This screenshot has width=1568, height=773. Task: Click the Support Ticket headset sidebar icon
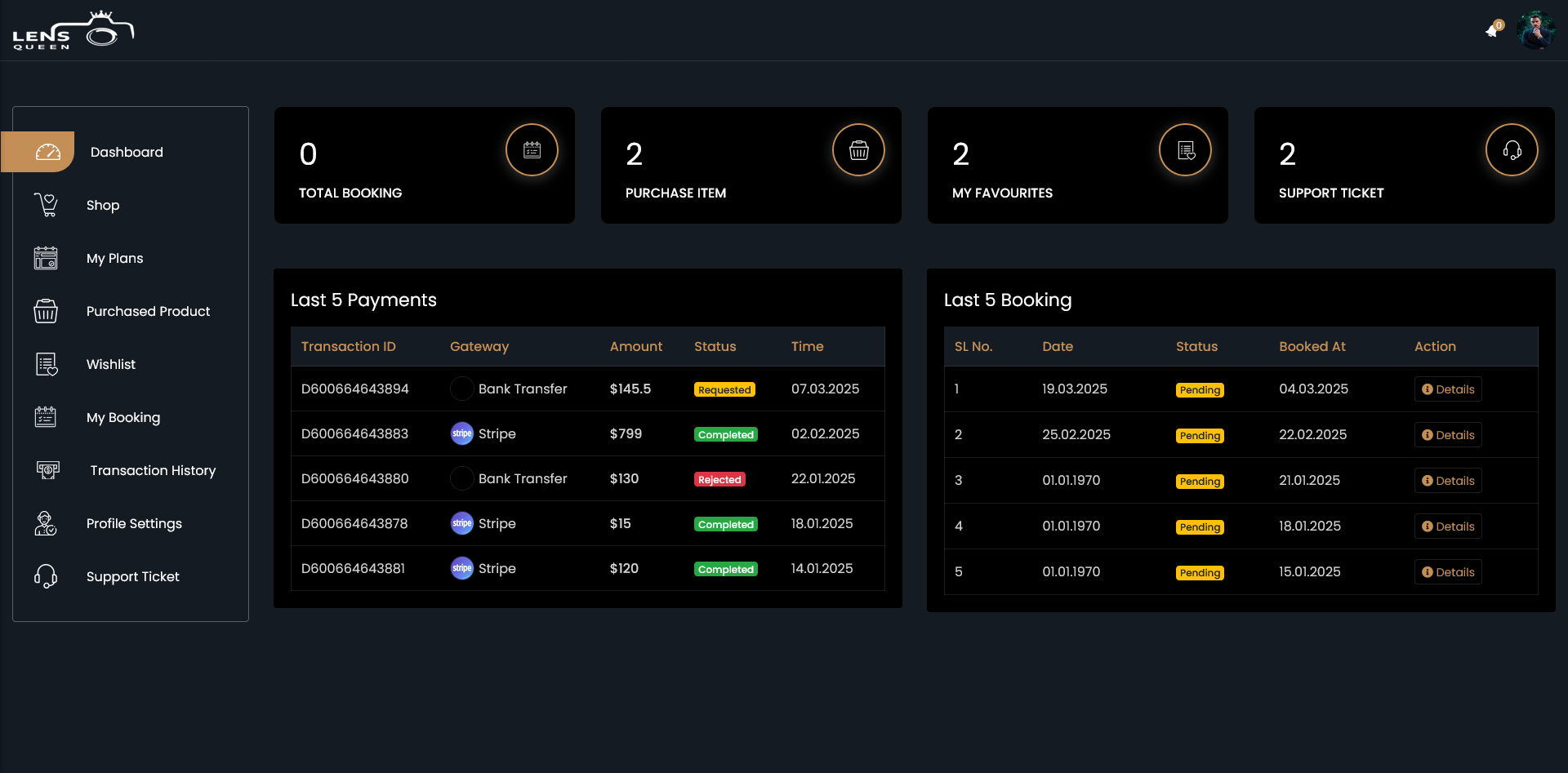[46, 576]
